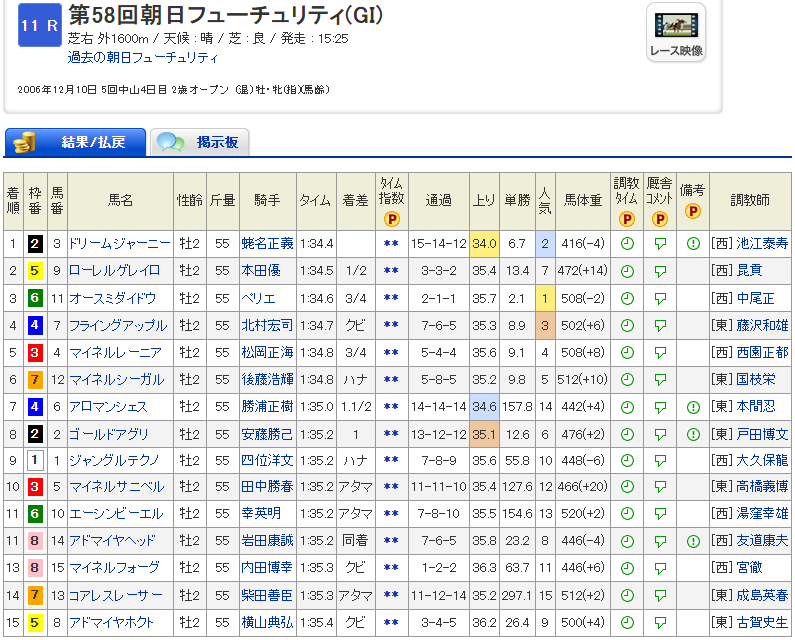Open horse page for アドマイヤヘッド
Screen dimensions: 795x640
[112, 541]
